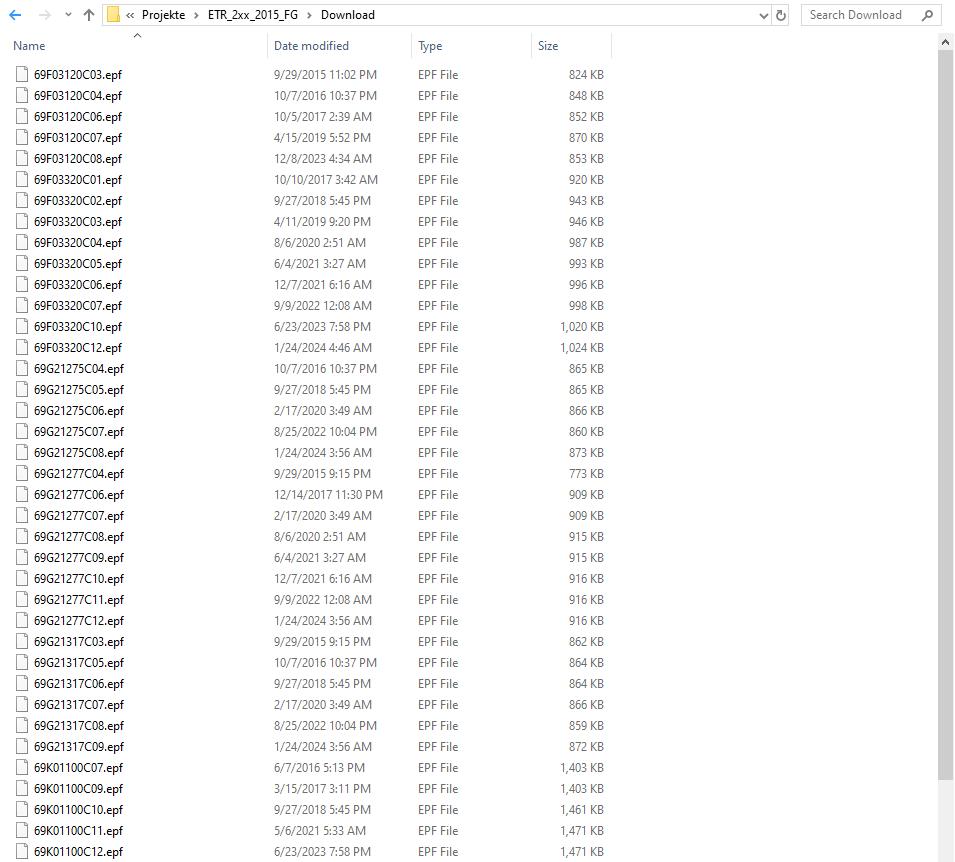The width and height of the screenshot is (955, 862).
Task: Select file icon of 69K01100C12.epf
Action: pyautogui.click(x=22, y=852)
